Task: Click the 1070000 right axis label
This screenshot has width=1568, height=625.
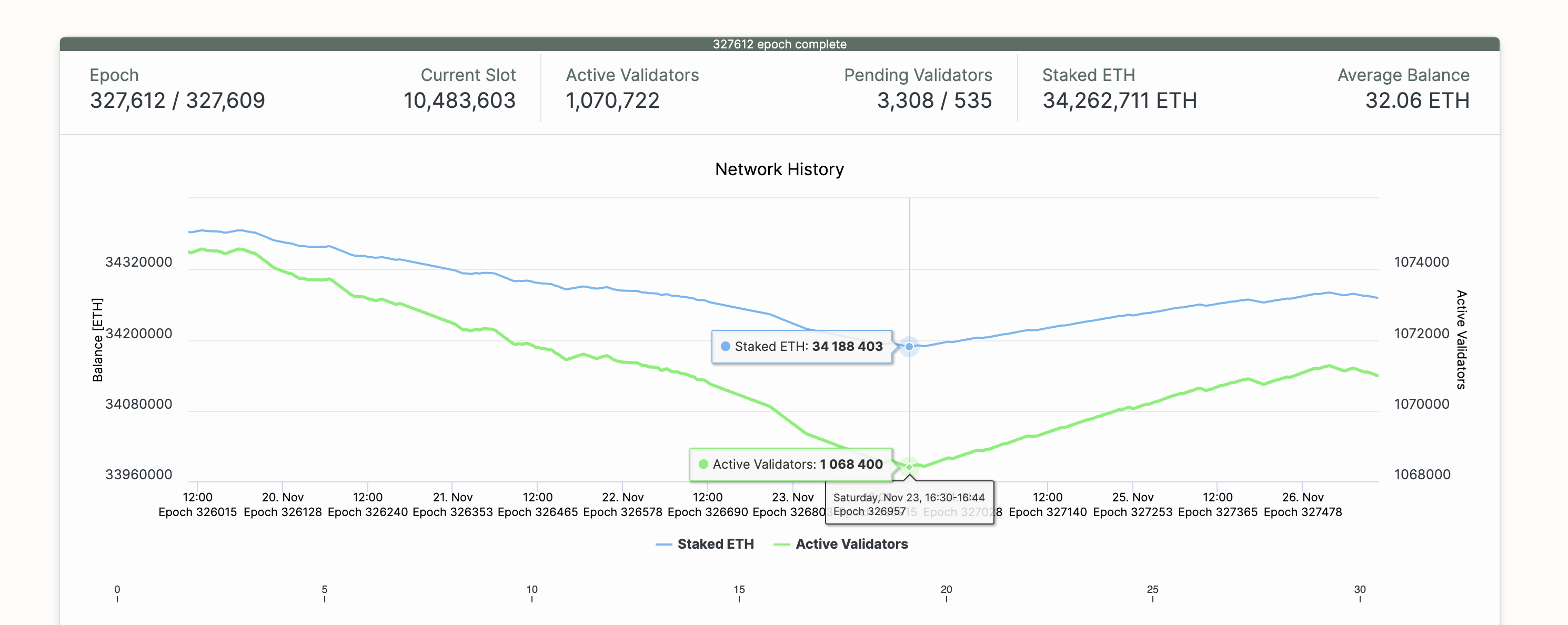Action: pyautogui.click(x=1421, y=404)
